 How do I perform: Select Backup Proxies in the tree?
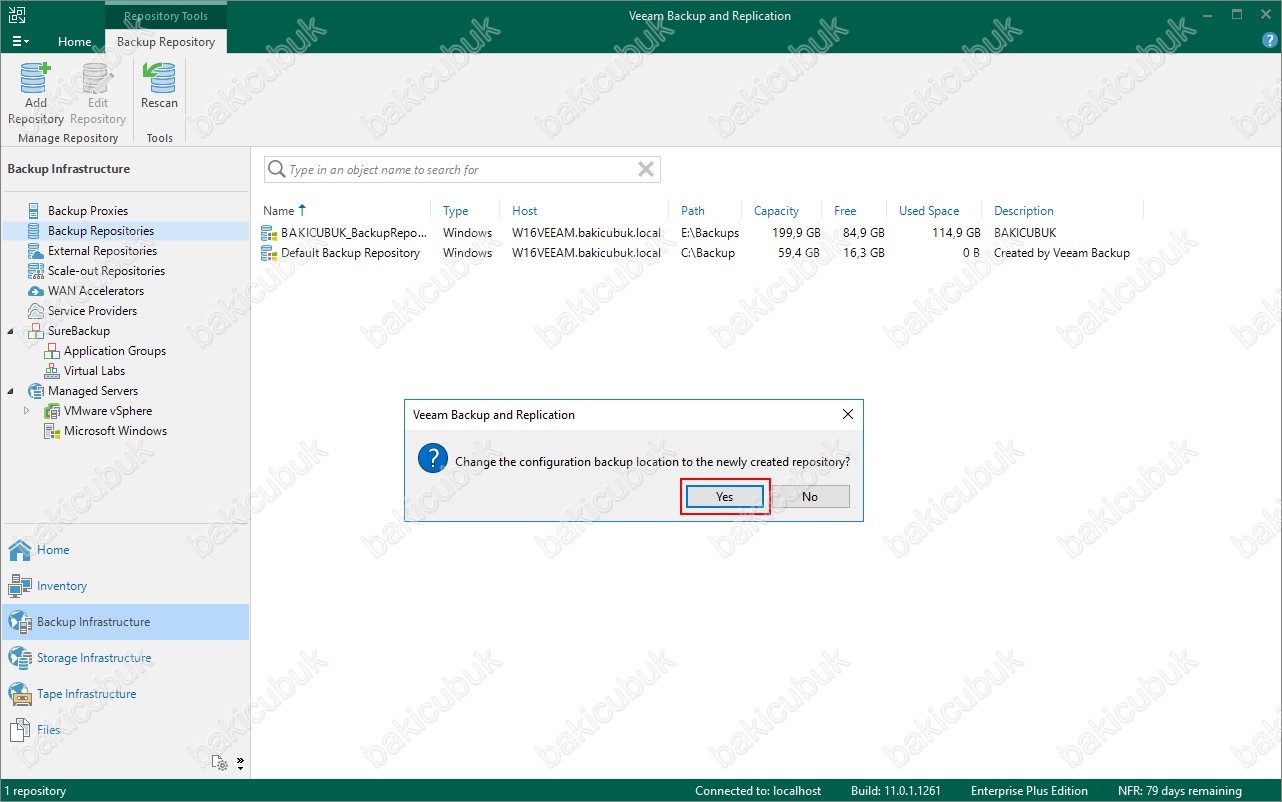(x=88, y=211)
